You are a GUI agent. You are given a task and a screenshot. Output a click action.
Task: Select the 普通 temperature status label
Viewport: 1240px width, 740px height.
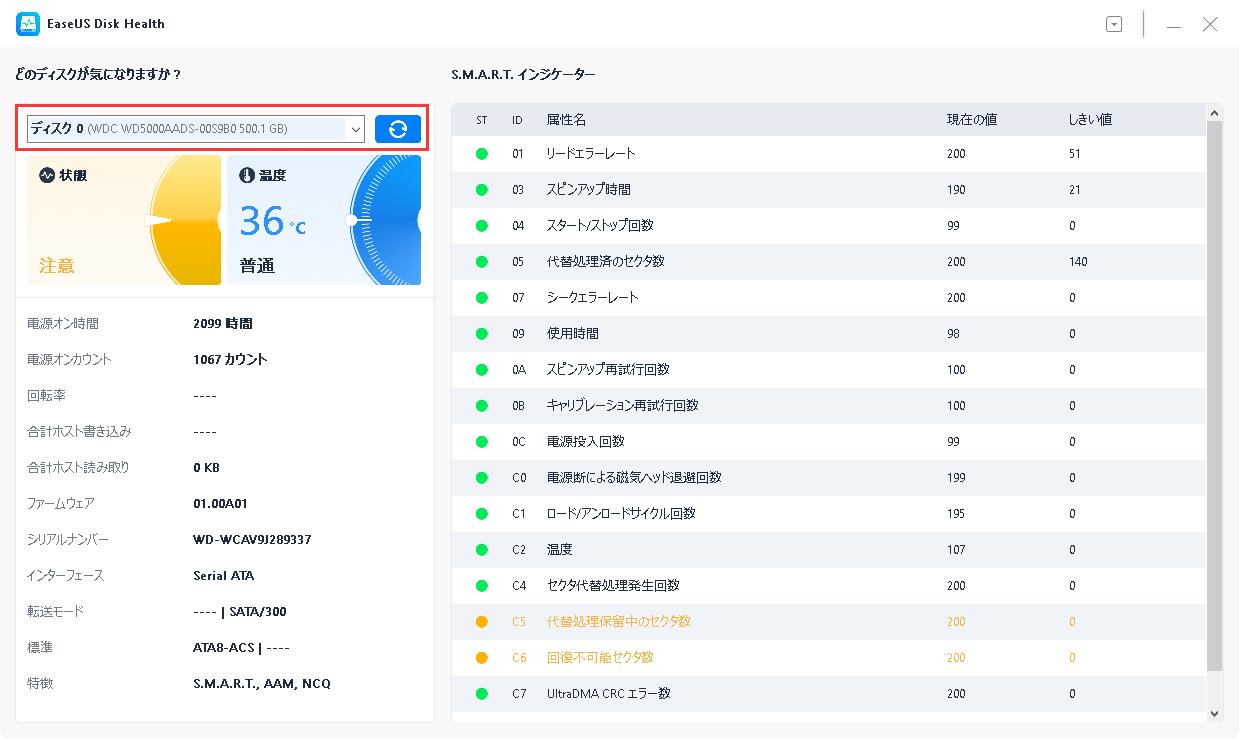click(257, 266)
